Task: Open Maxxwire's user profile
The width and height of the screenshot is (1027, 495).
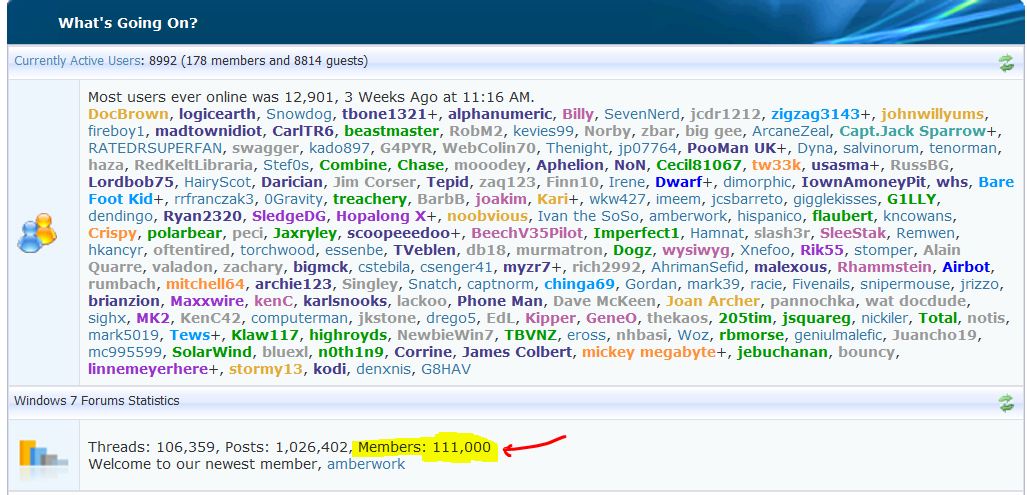Action: (x=207, y=301)
